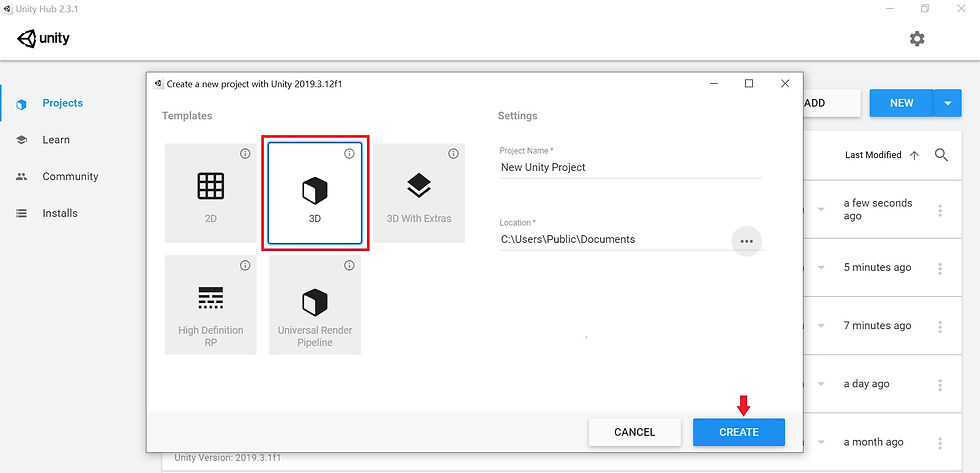Show info for the 3D template
The height and width of the screenshot is (473, 980).
click(349, 154)
